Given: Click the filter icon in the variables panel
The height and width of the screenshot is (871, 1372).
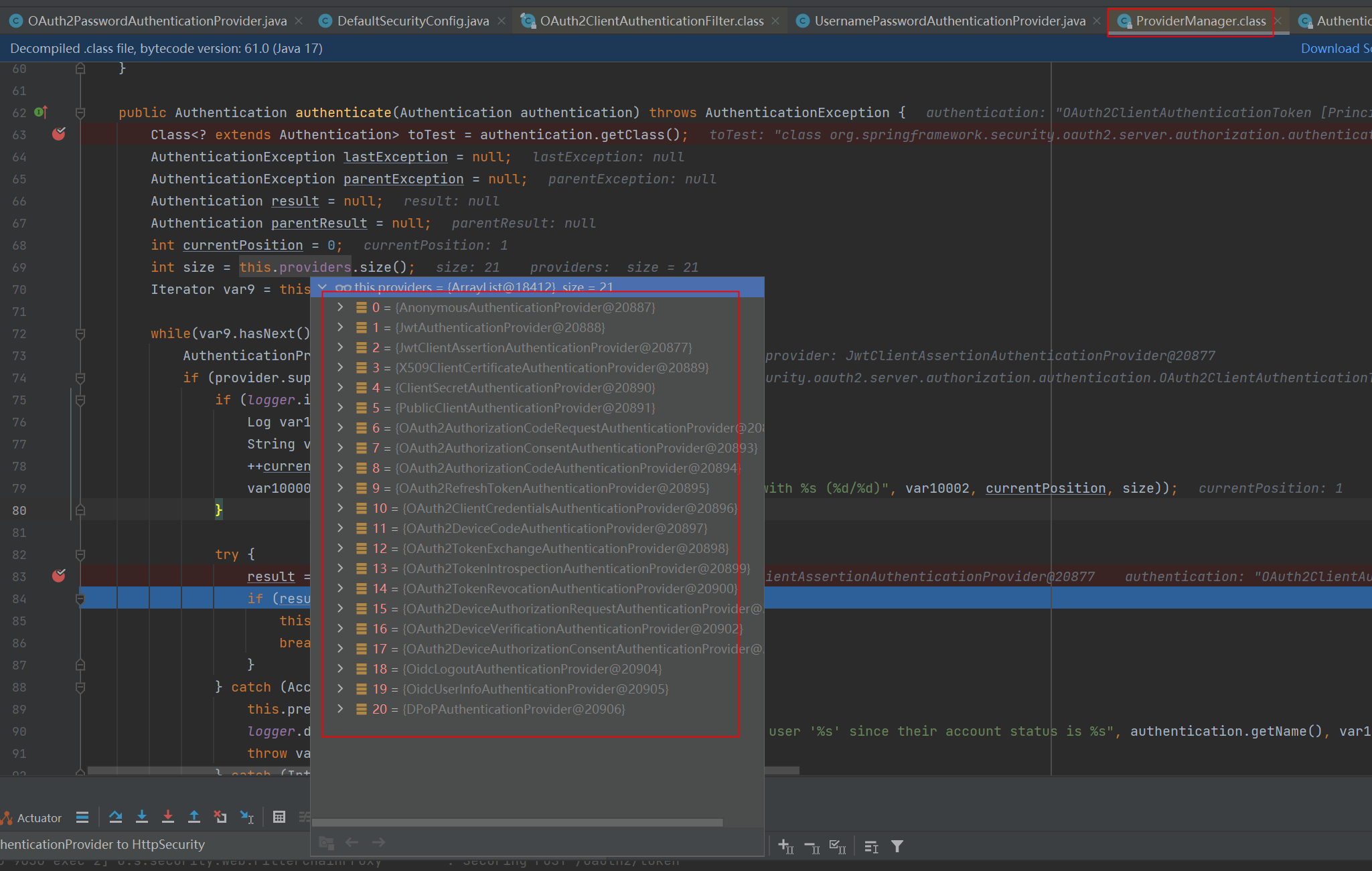Looking at the screenshot, I should 897,846.
